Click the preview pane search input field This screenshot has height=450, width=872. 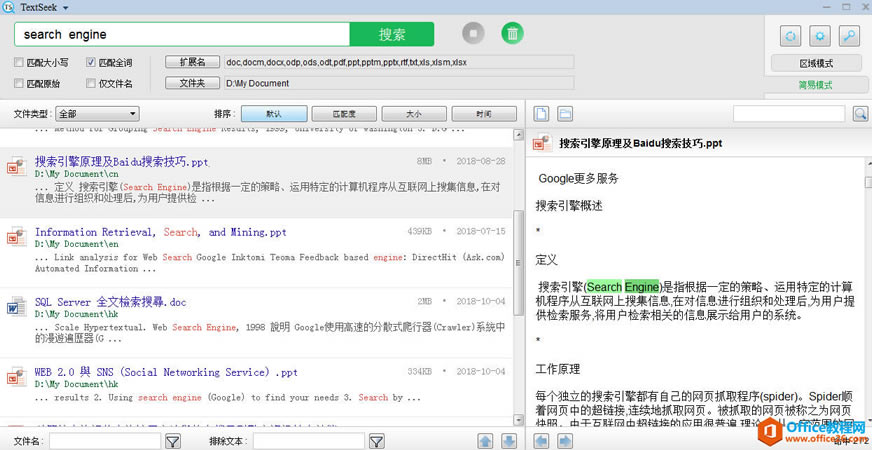click(x=789, y=114)
